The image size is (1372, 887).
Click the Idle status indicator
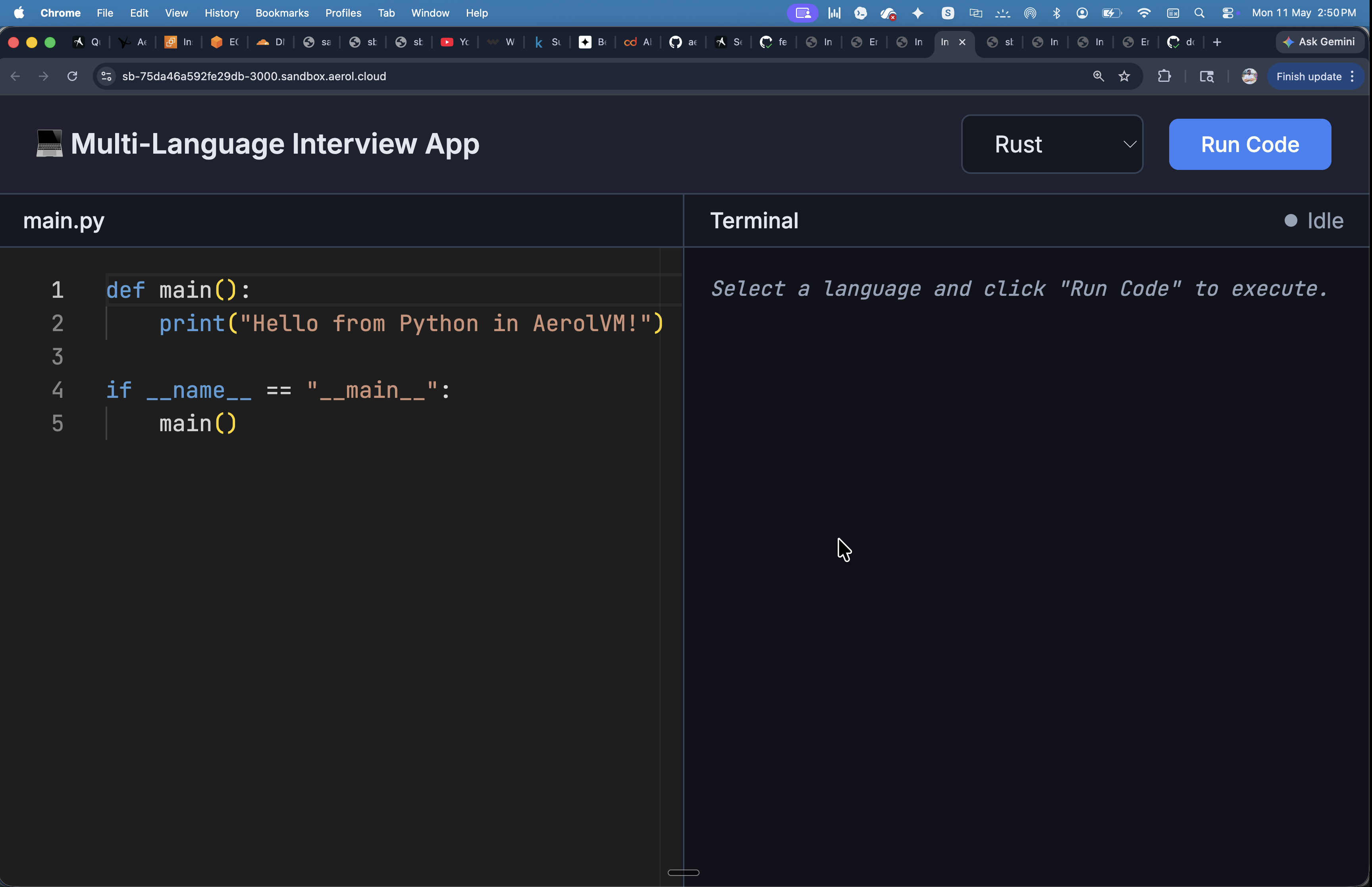tap(1314, 221)
